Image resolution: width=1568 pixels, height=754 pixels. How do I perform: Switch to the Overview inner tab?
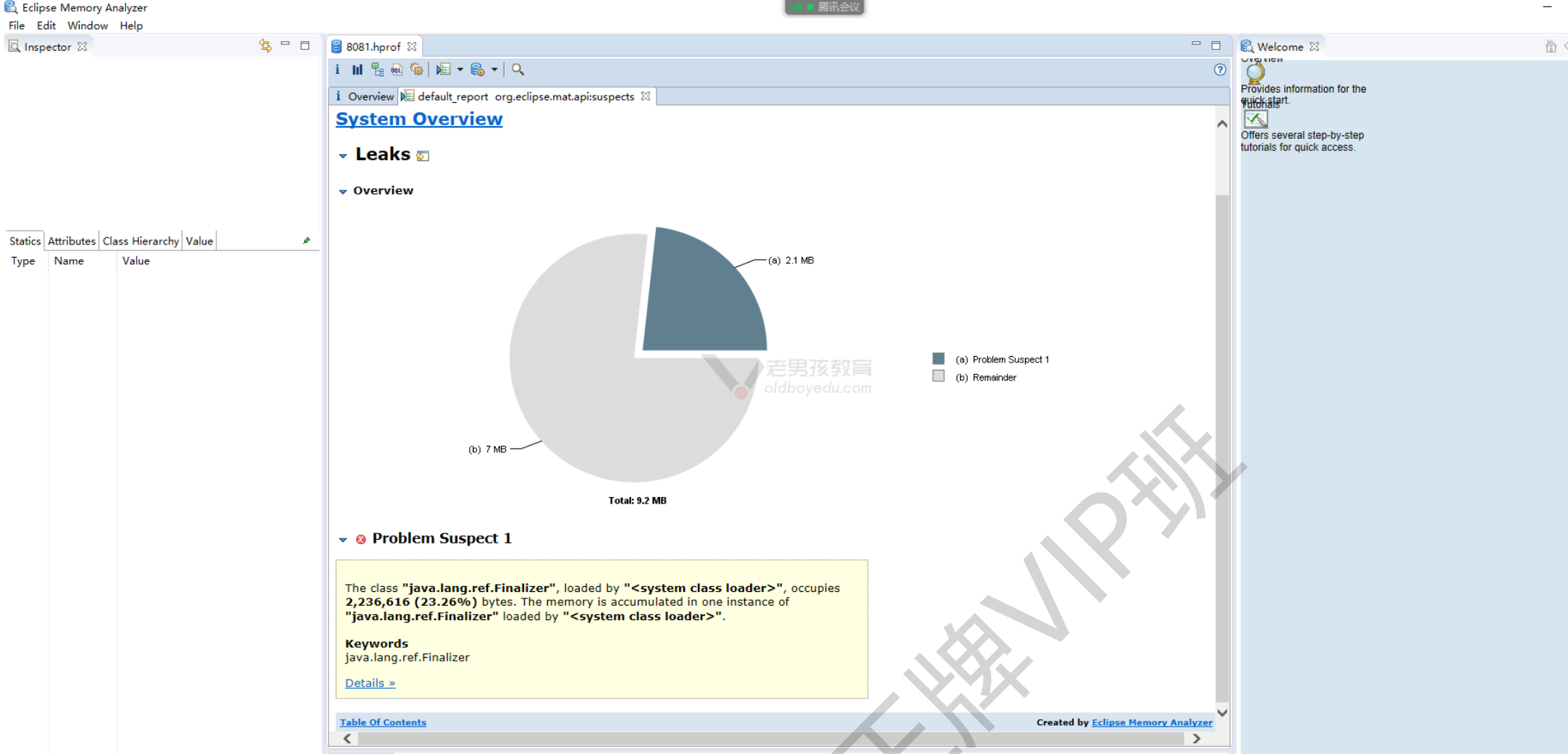364,96
